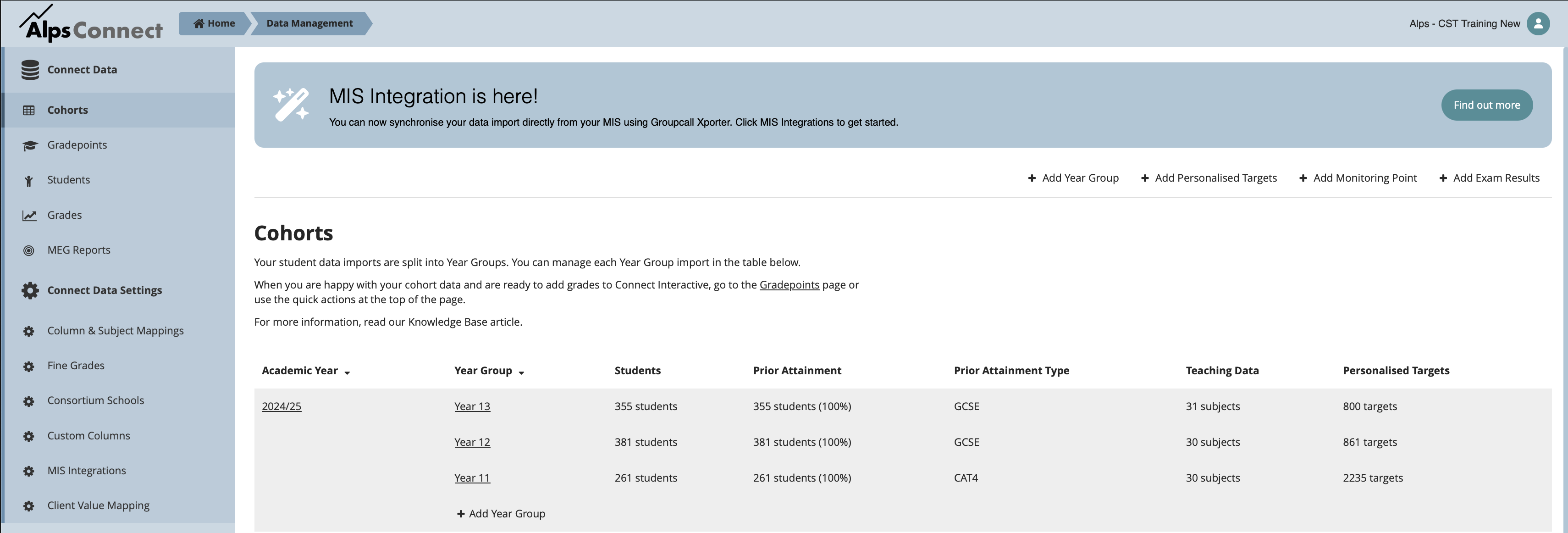Click the plus icon in table Add Year Group row

click(461, 514)
